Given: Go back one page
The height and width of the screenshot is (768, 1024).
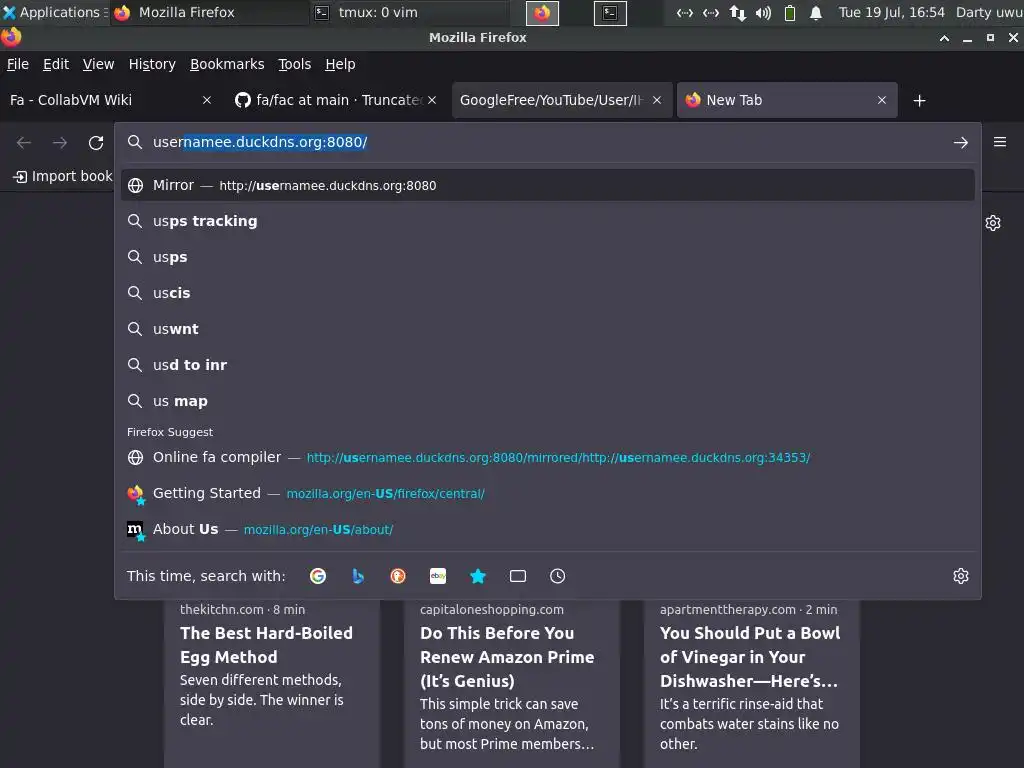Looking at the screenshot, I should click(24, 142).
